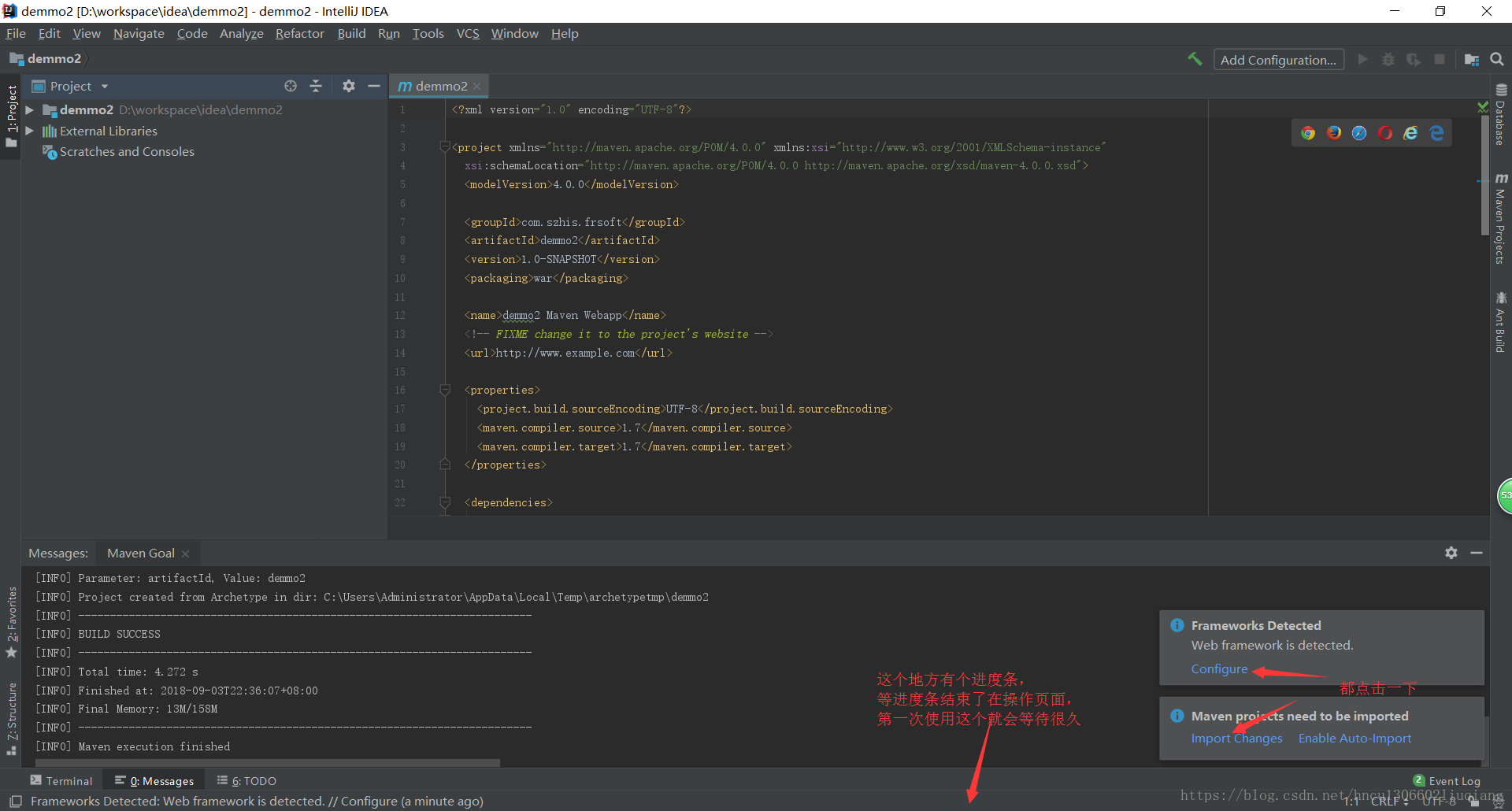The width and height of the screenshot is (1512, 811).
Task: Click the Search Everywhere magnifier
Action: [1497, 59]
